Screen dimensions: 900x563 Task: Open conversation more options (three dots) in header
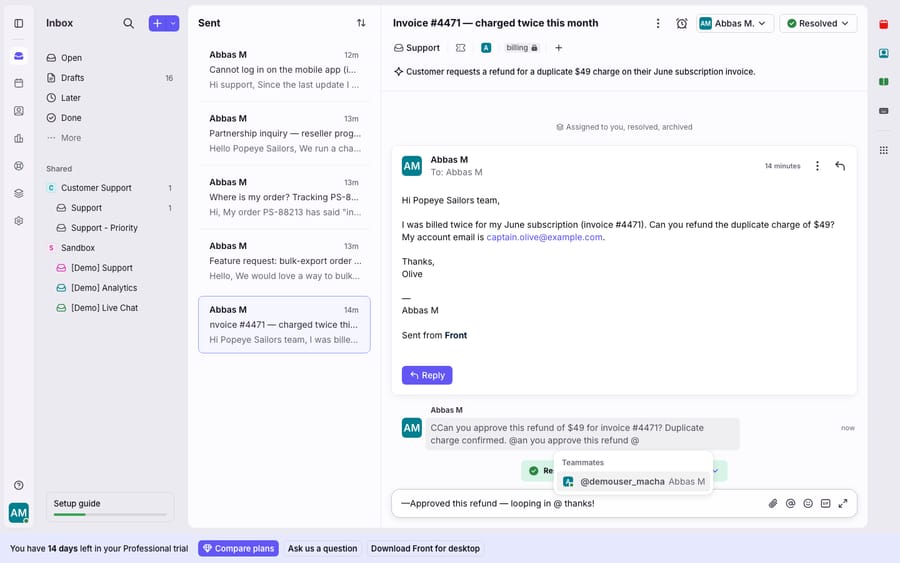(658, 24)
